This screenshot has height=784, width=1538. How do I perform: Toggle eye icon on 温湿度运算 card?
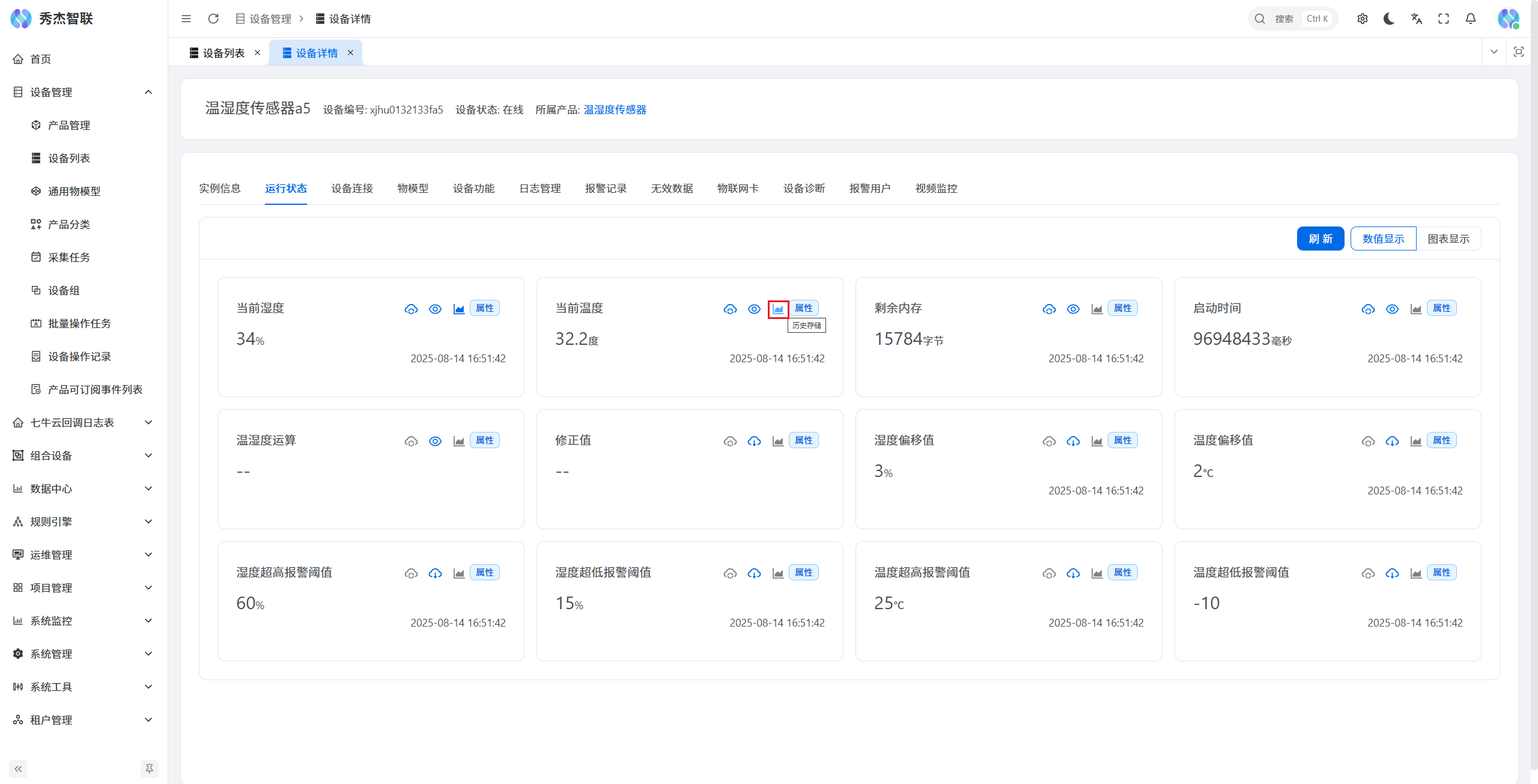tap(435, 441)
